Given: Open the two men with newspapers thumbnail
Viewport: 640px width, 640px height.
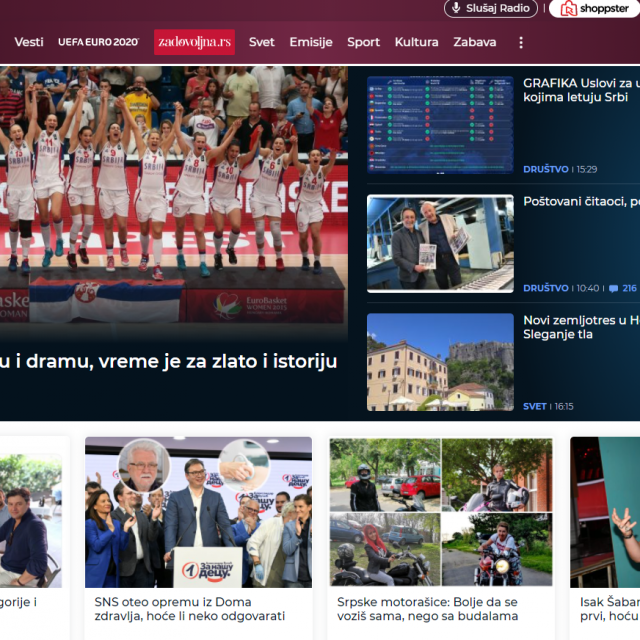Looking at the screenshot, I should (x=440, y=244).
